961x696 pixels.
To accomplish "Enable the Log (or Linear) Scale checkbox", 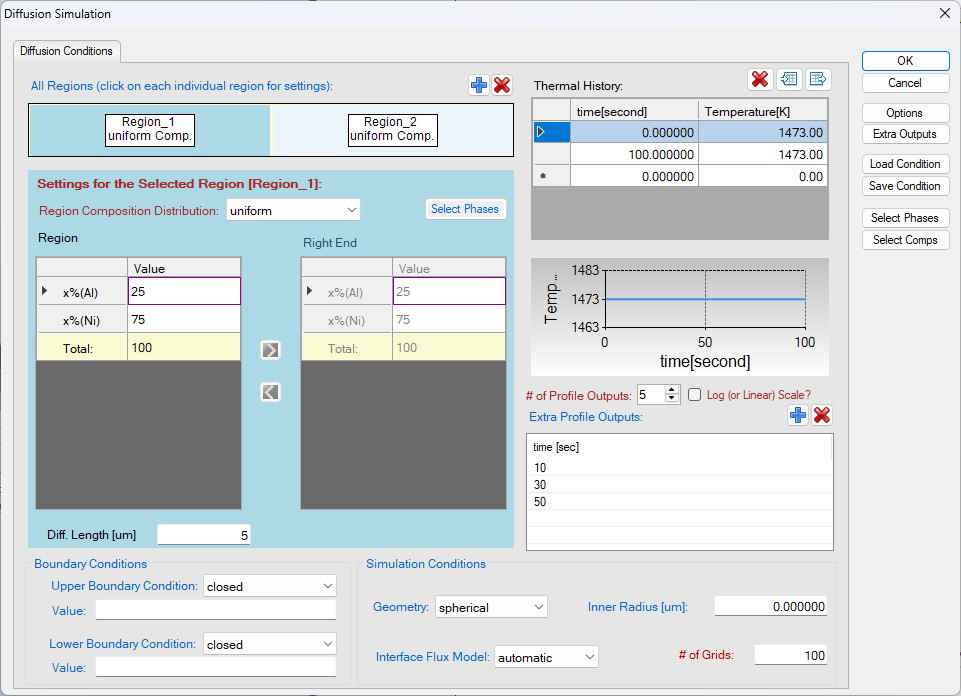I will coord(695,395).
